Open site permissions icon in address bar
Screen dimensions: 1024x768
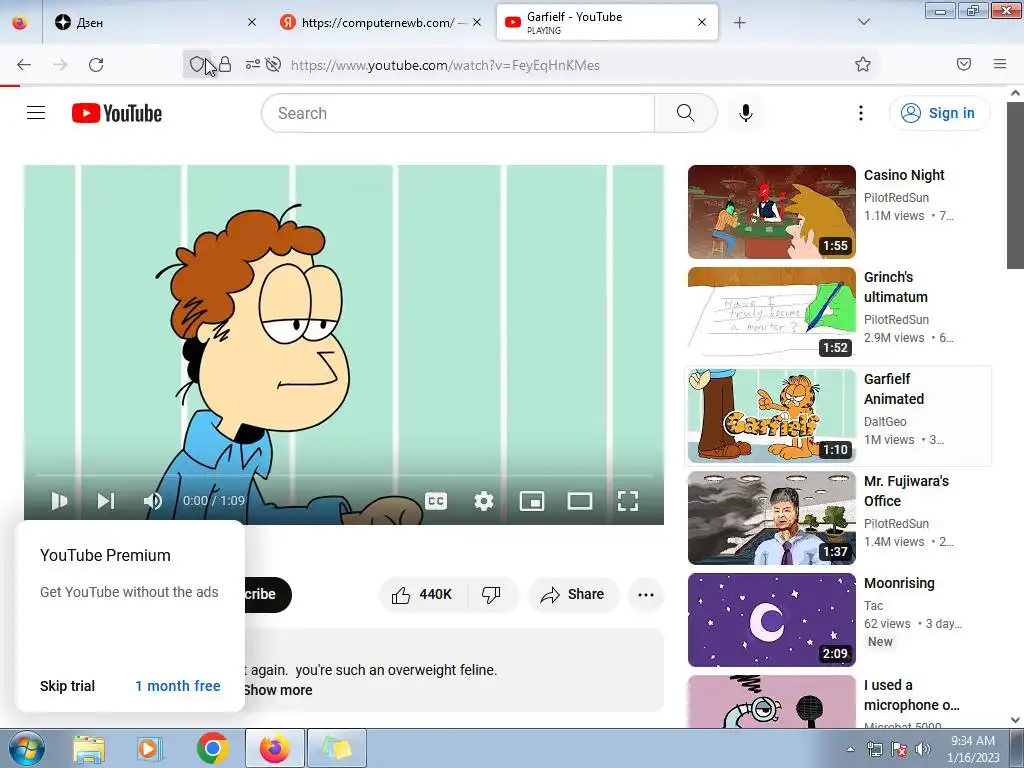click(x=252, y=64)
